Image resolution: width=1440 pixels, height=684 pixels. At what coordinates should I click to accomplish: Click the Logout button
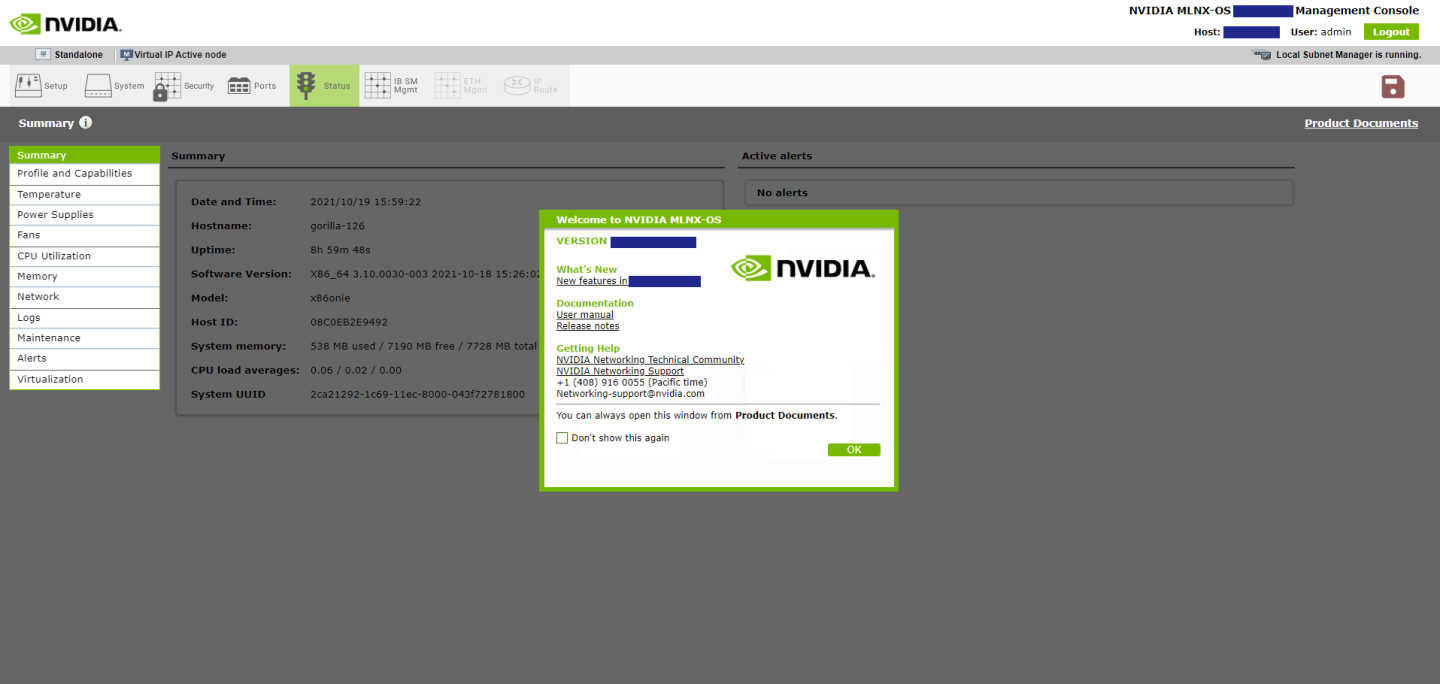click(1390, 32)
